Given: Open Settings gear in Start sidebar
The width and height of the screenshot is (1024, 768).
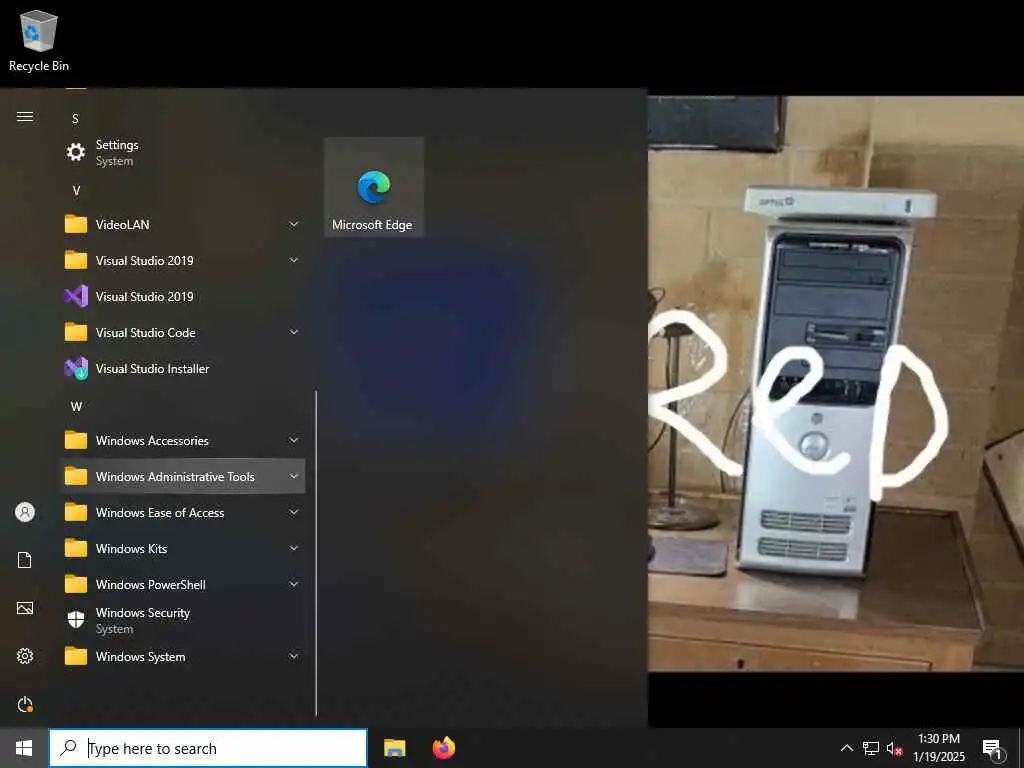Looking at the screenshot, I should click(25, 656).
